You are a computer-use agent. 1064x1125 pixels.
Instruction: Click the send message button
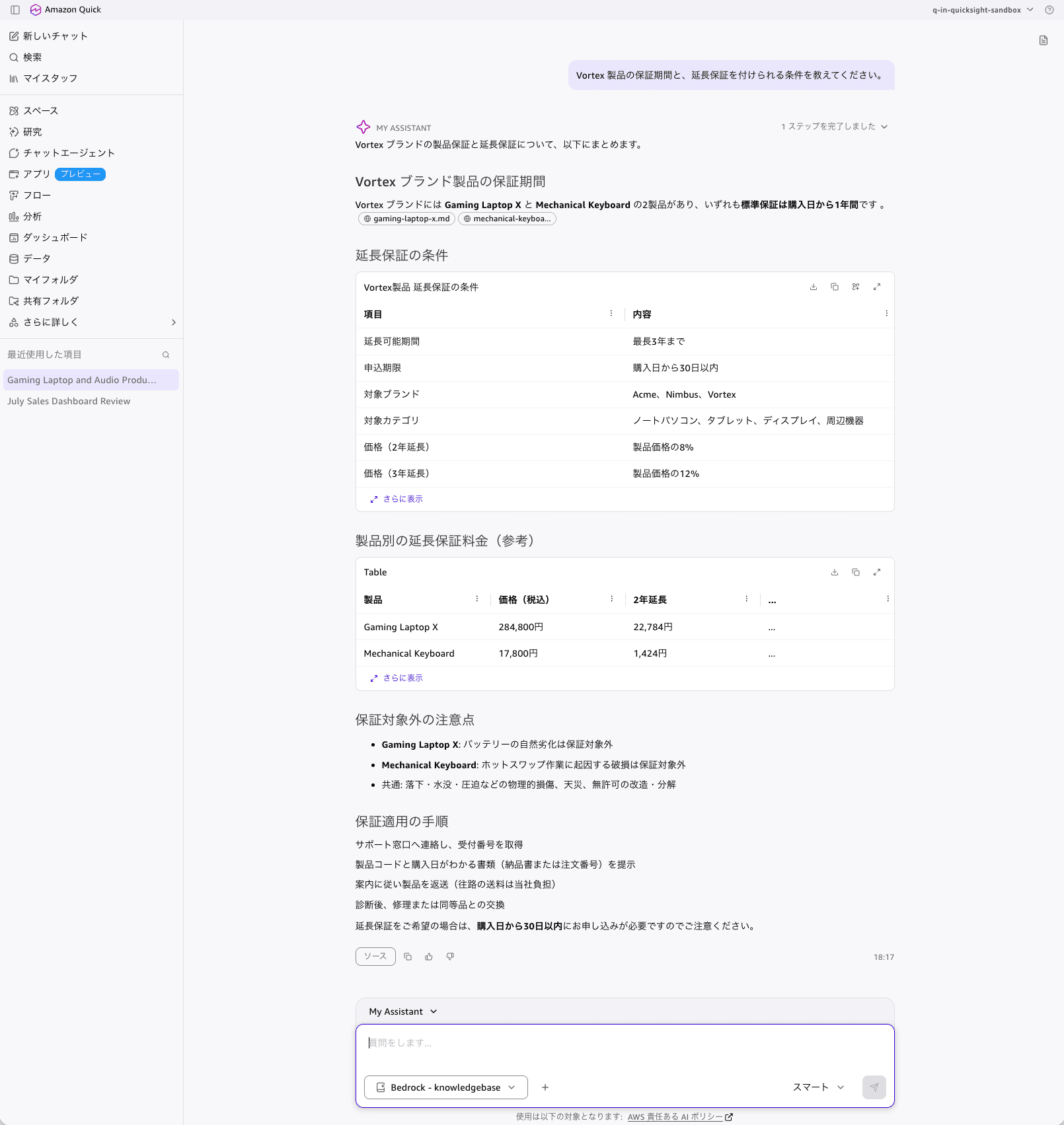tap(874, 1087)
